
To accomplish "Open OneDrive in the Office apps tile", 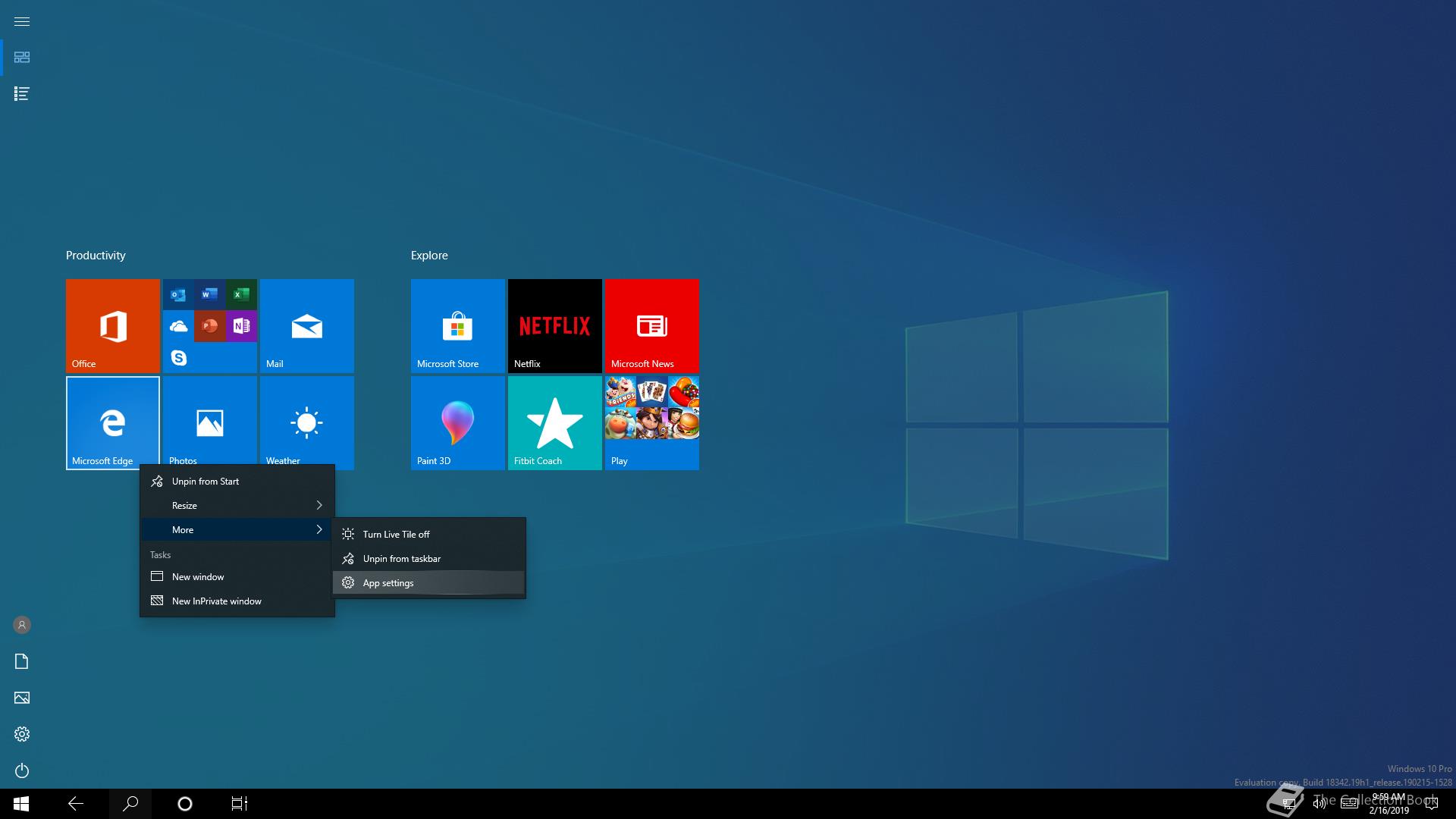I will click(x=178, y=326).
